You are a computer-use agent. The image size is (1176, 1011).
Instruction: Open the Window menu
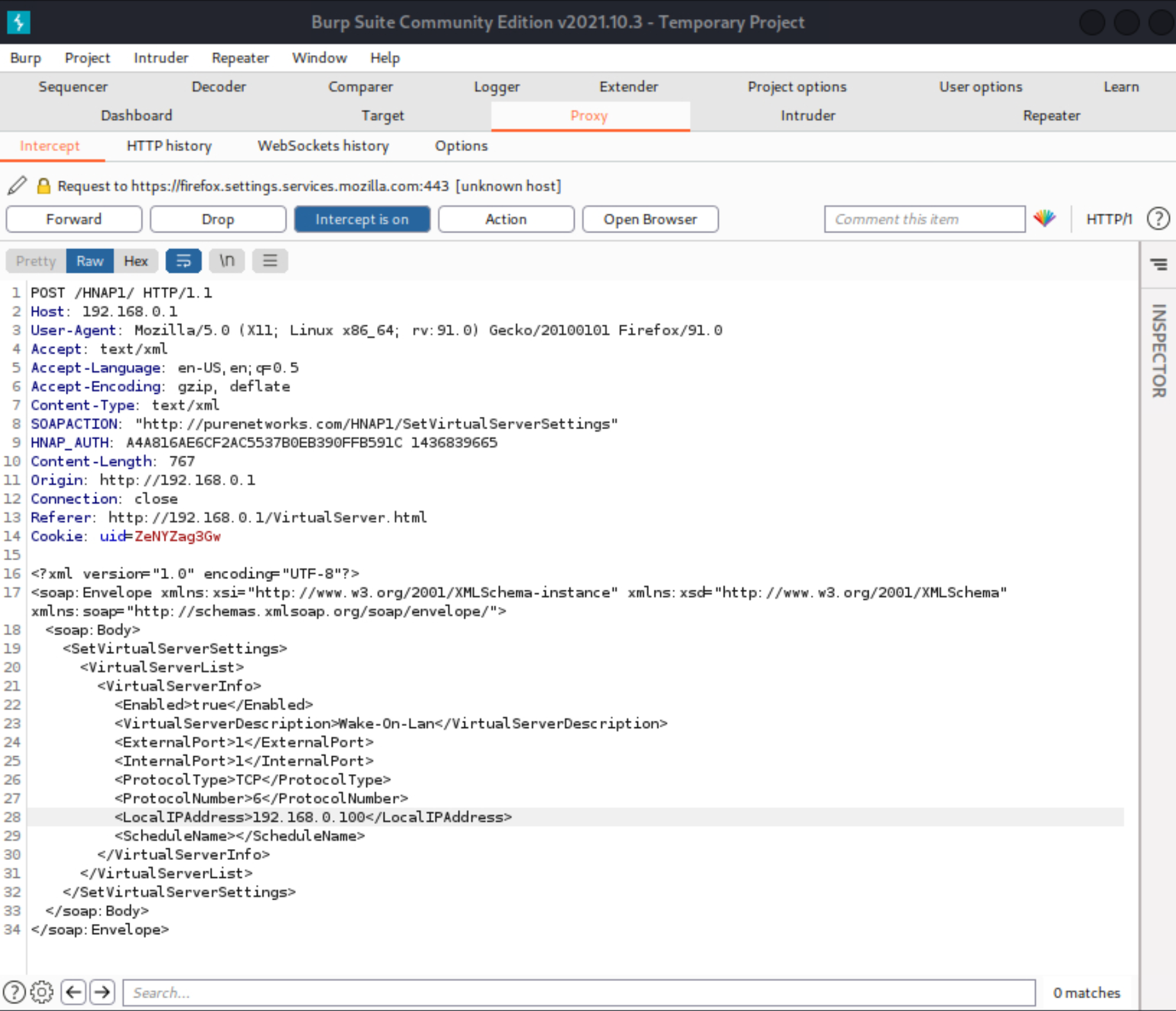(320, 58)
